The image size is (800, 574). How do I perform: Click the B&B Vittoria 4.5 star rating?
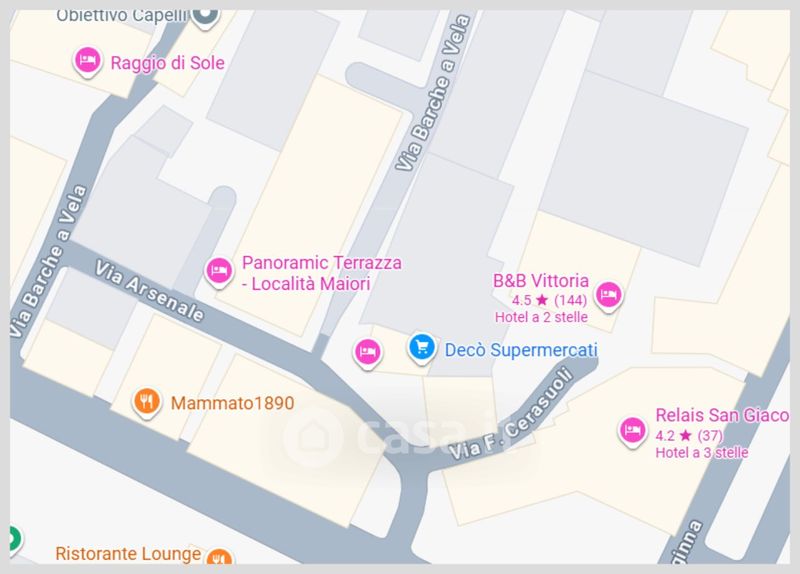[x=549, y=300]
